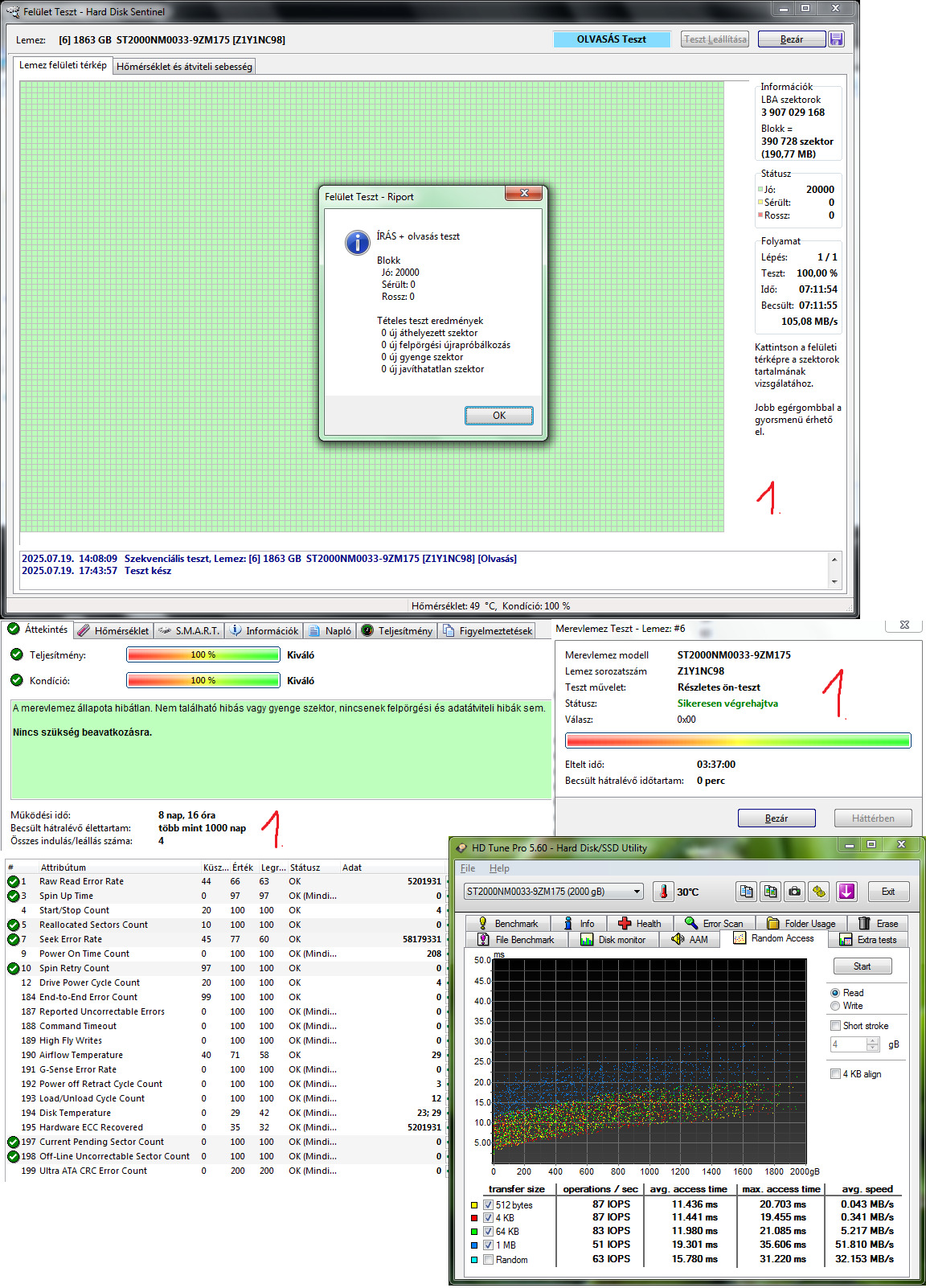Select the Read radio button

[835, 993]
